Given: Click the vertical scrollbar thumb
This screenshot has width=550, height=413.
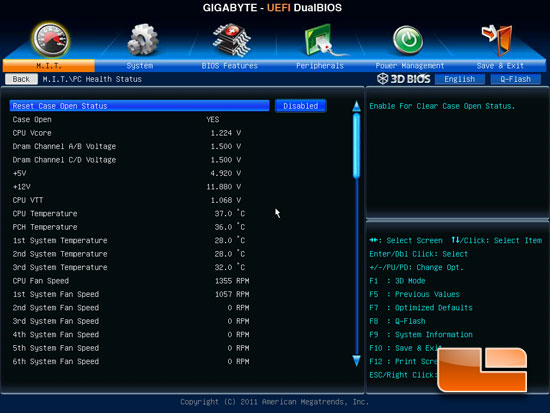Looking at the screenshot, I should click(x=356, y=145).
